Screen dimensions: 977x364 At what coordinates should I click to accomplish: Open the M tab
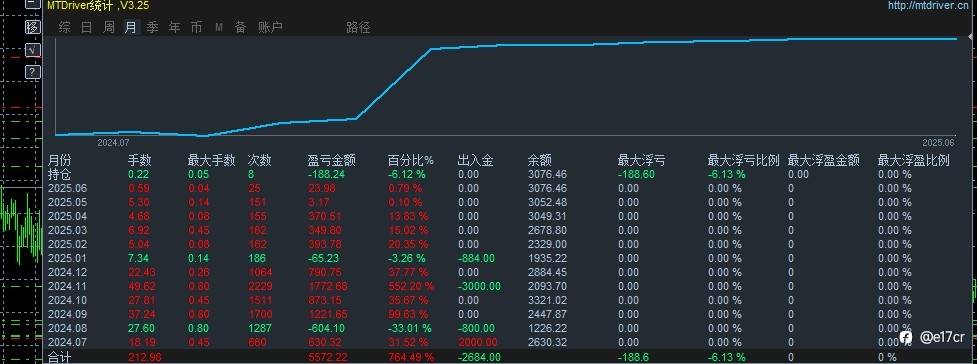pos(219,27)
